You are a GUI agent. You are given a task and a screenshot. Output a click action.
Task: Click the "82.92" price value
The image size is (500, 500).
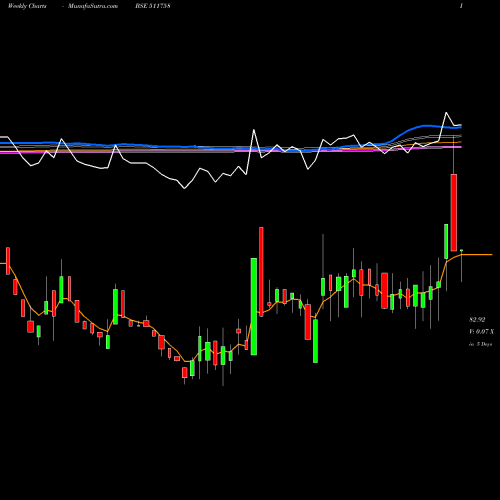pyautogui.click(x=477, y=320)
